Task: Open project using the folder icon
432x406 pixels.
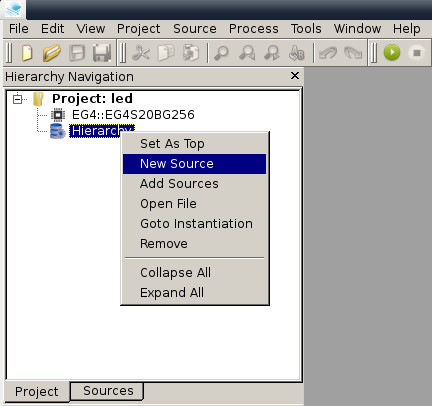Action: pyautogui.click(x=52, y=53)
